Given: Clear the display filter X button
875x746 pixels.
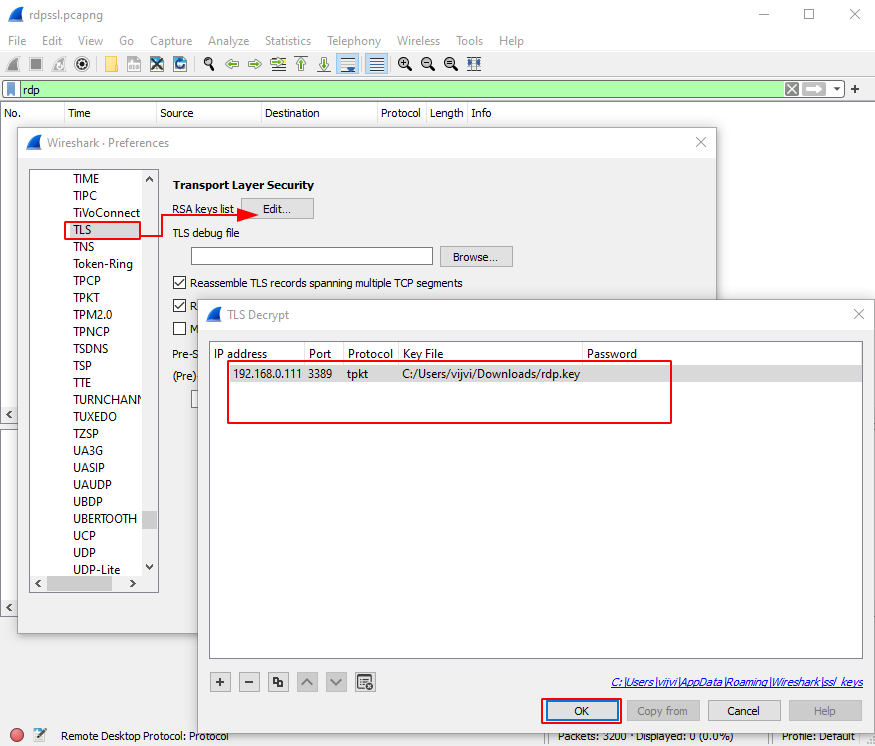Looking at the screenshot, I should coord(791,89).
